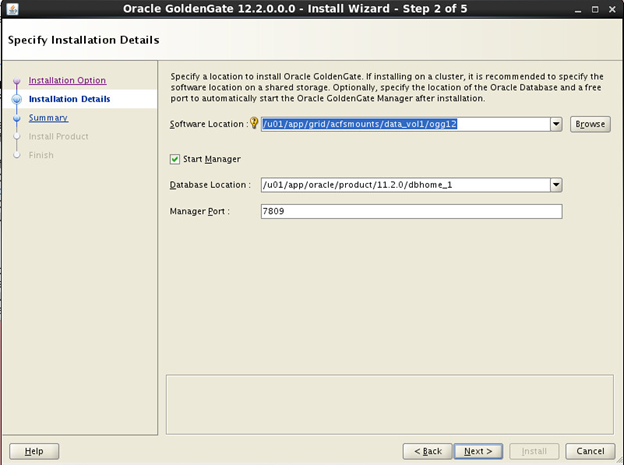The image size is (624, 465).
Task: Click the 'Database Location :' label
Action: coord(210,185)
